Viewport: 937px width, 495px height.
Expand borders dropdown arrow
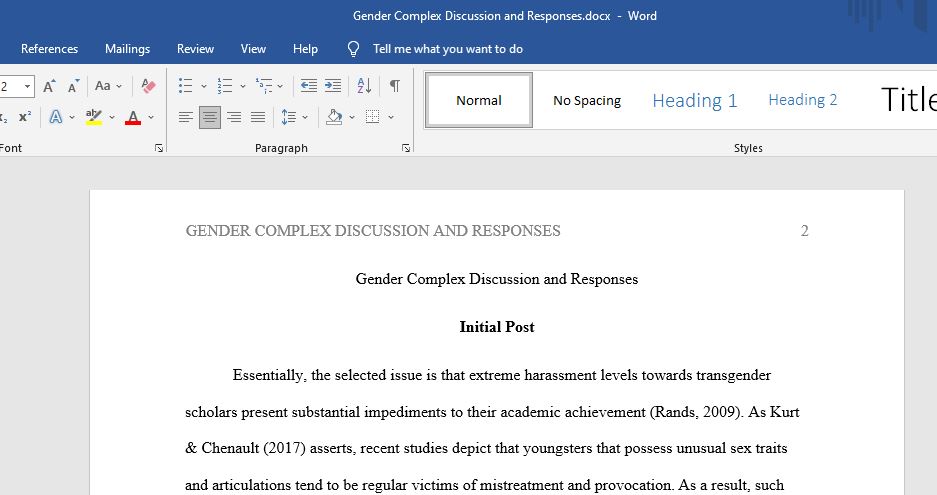point(391,117)
